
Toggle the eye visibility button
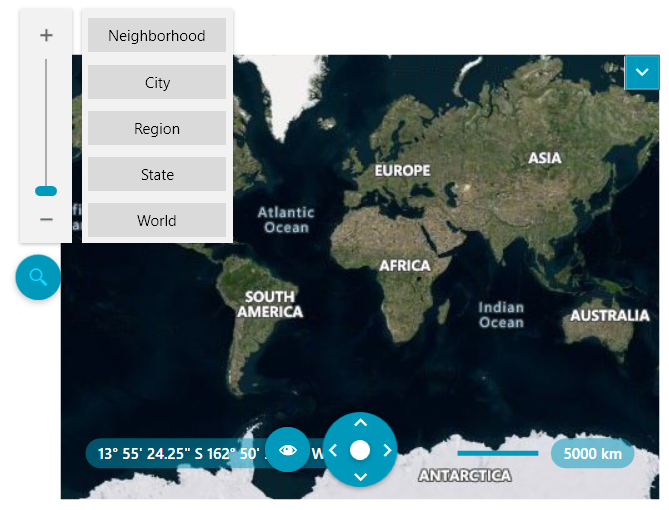pos(288,450)
